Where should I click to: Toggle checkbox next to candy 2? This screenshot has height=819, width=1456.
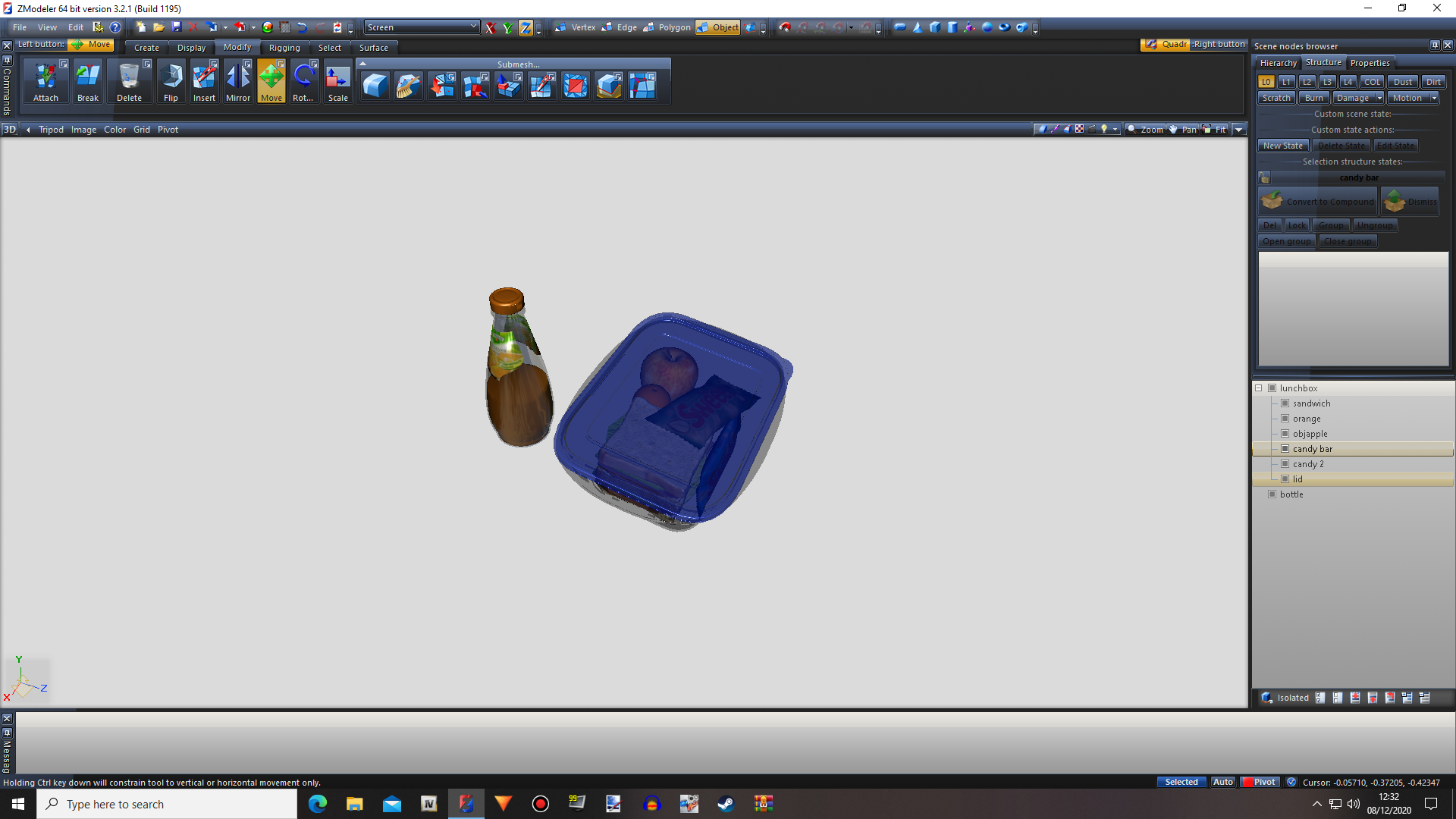[1285, 464]
